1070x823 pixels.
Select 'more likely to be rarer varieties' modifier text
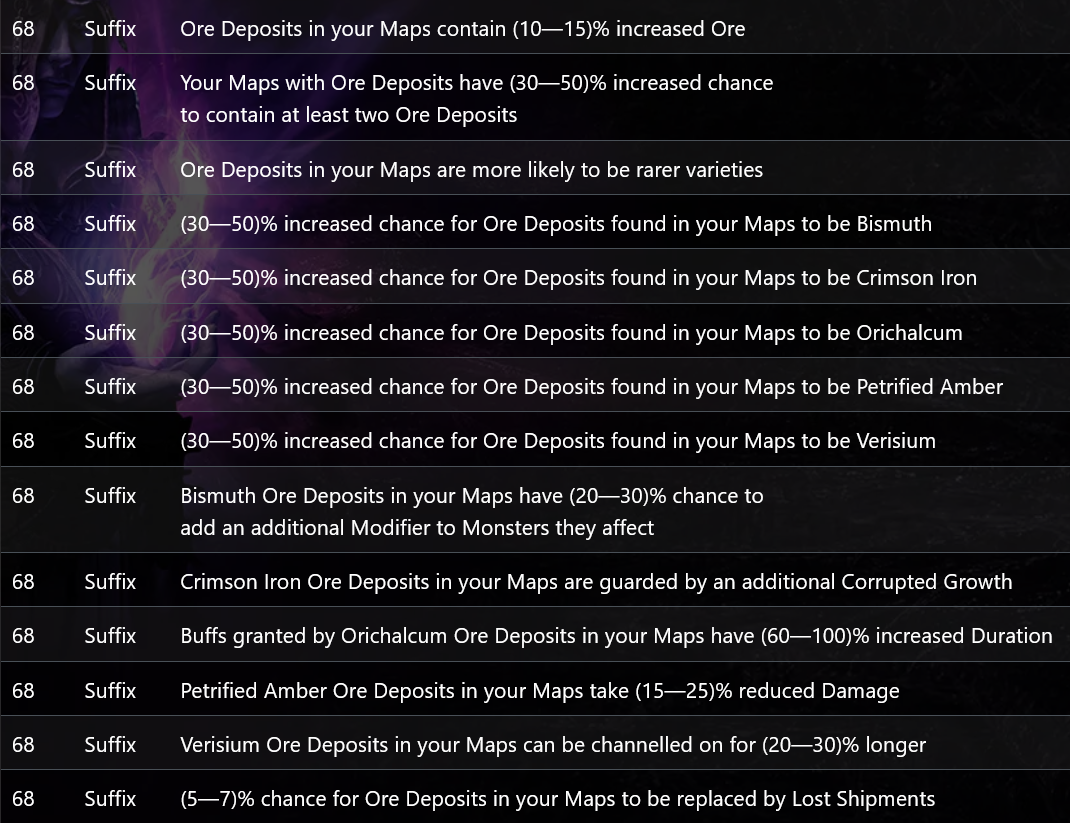[472, 169]
